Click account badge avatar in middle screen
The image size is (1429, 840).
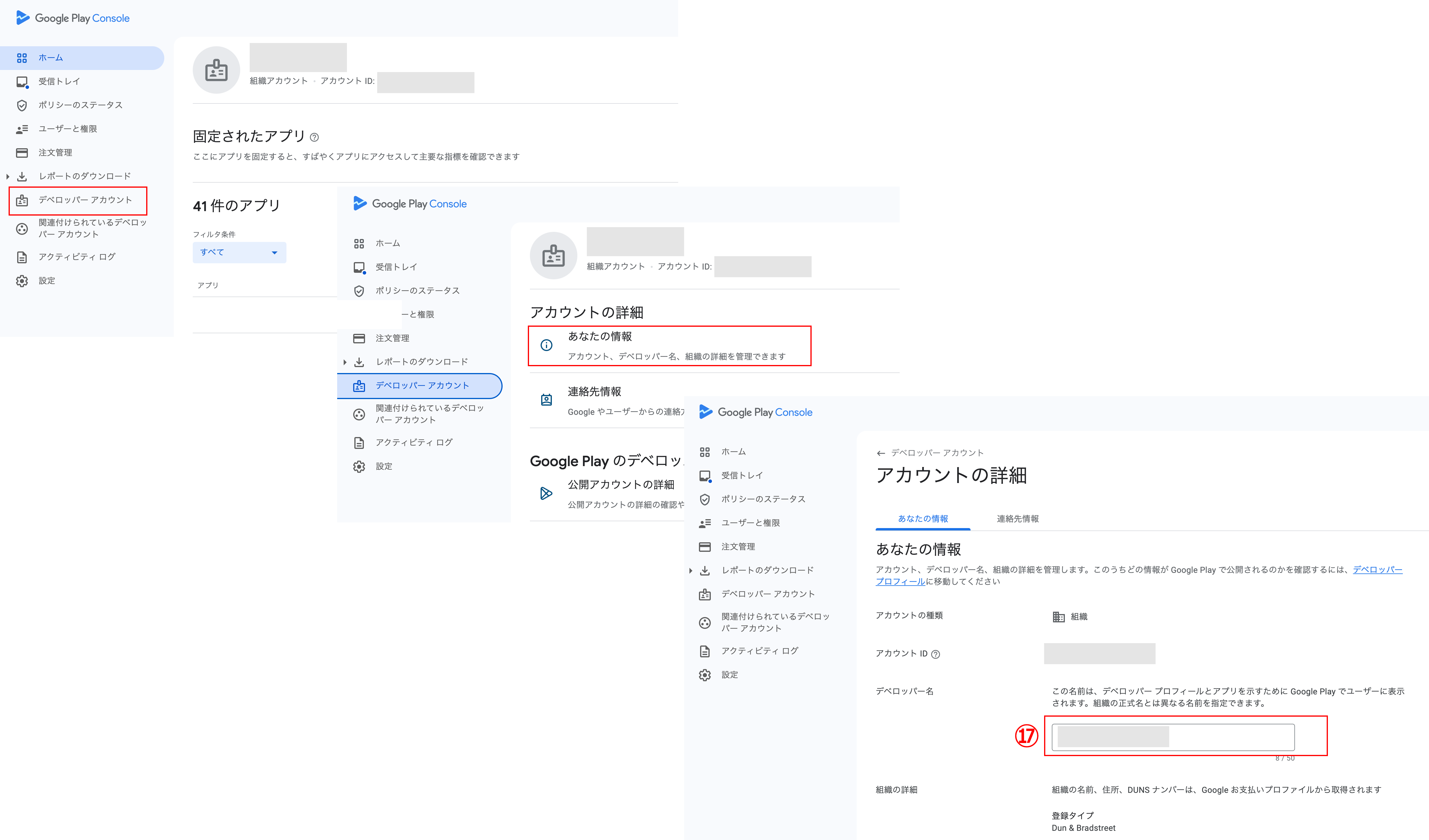point(553,256)
